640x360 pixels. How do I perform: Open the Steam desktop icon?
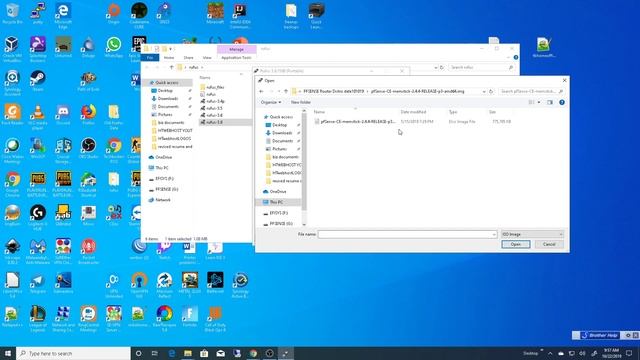tap(38, 81)
